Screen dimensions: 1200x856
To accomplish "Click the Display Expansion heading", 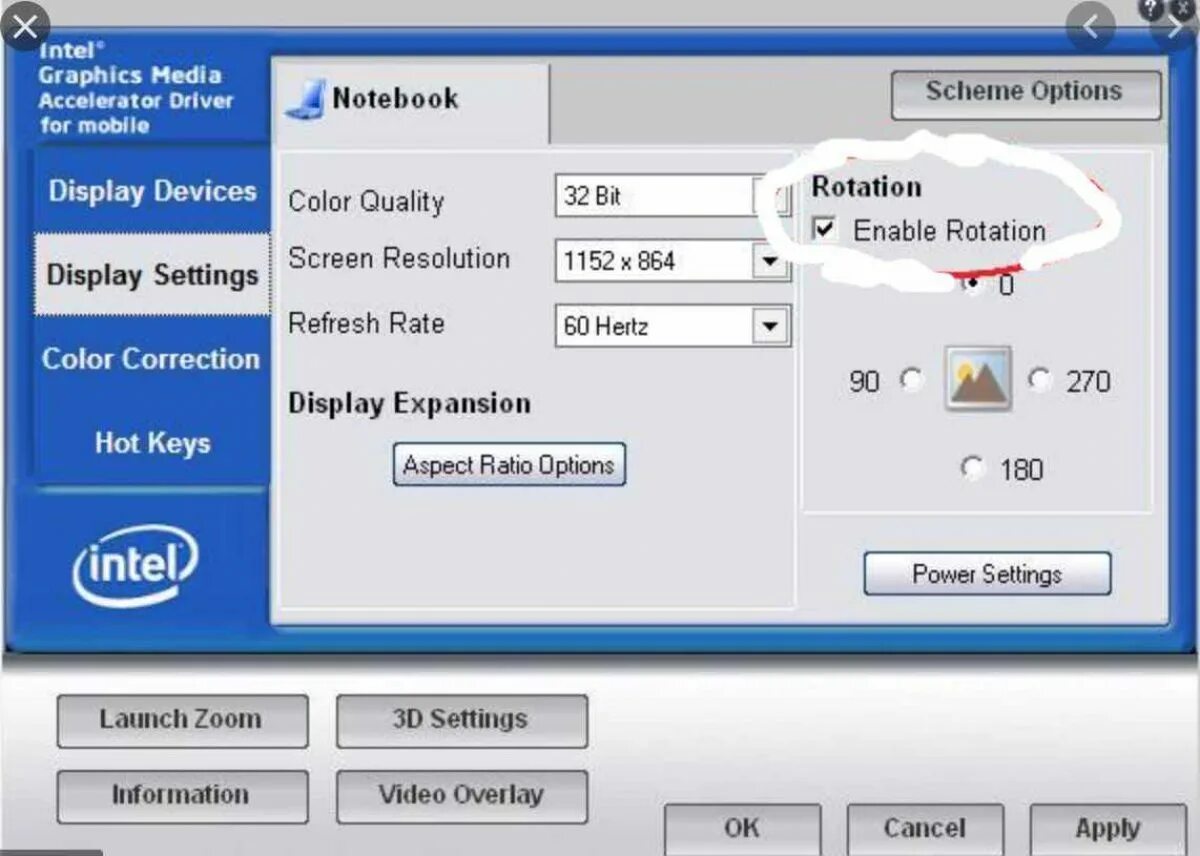I will (x=409, y=404).
